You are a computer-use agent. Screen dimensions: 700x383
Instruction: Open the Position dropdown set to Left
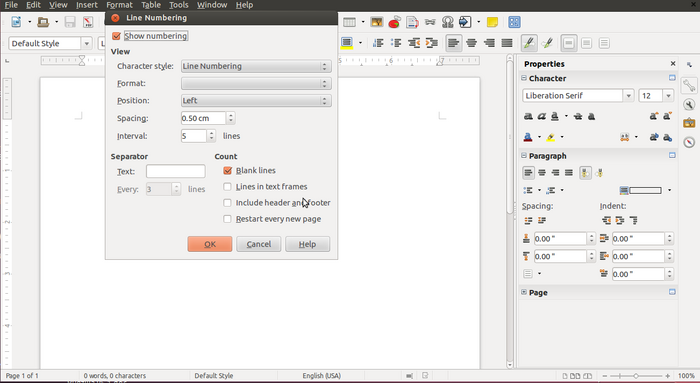click(x=256, y=100)
